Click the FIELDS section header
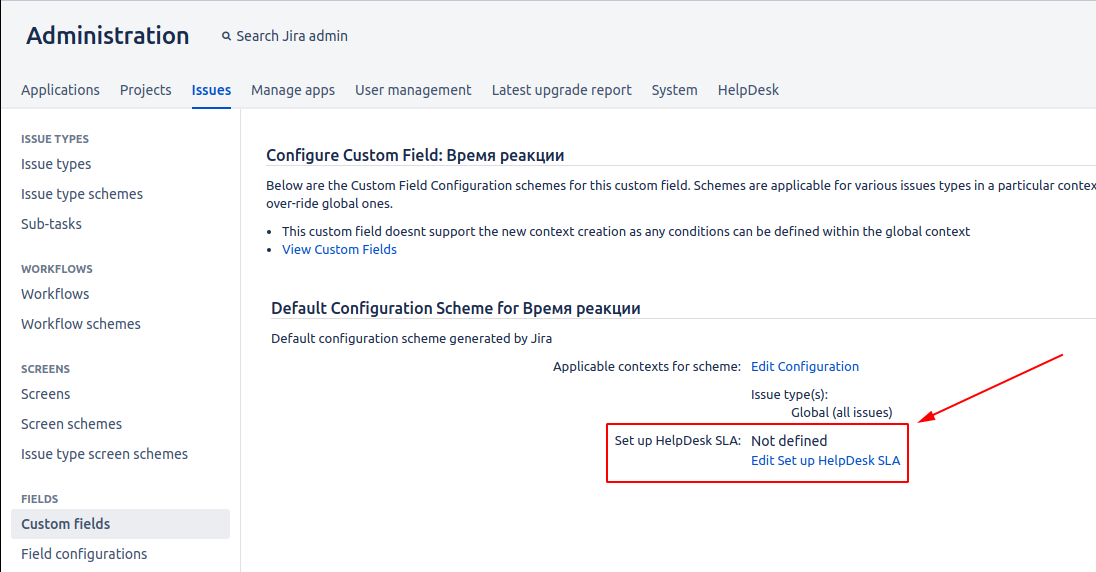Image resolution: width=1096 pixels, height=572 pixels. click(x=40, y=499)
